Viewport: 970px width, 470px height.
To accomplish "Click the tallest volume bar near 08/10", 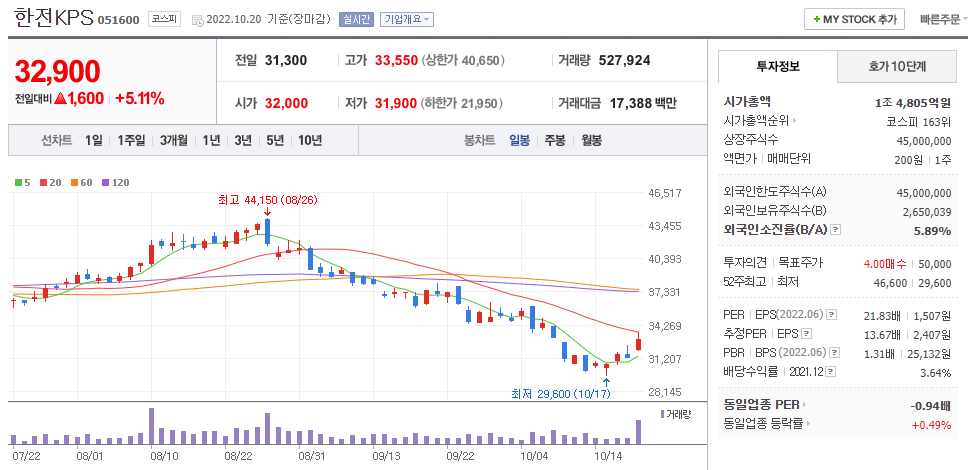I will pyautogui.click(x=152, y=425).
